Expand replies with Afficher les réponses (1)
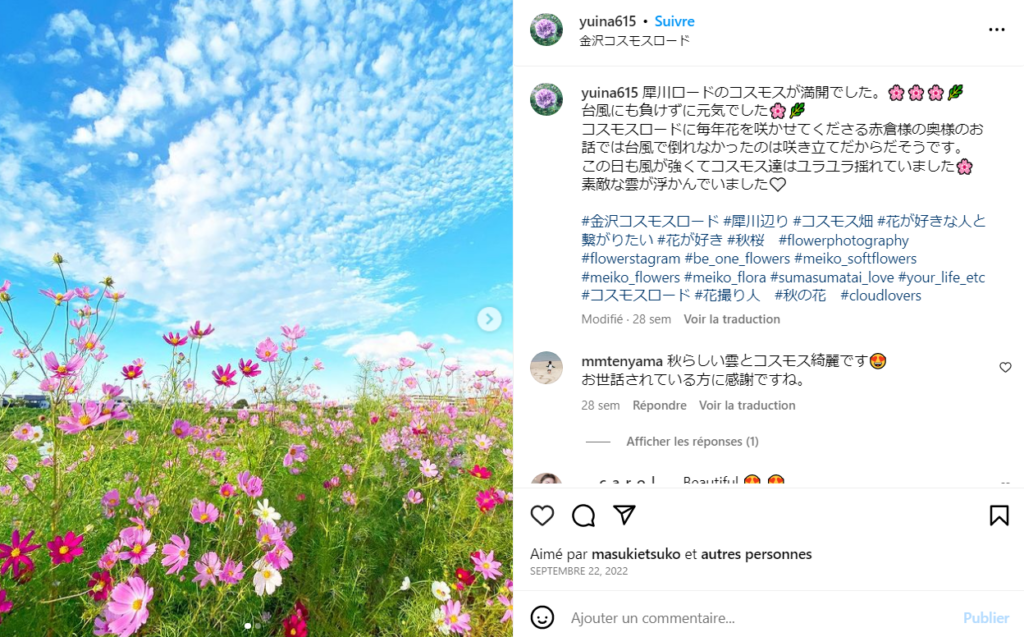Image resolution: width=1024 pixels, height=637 pixels. pos(692,442)
